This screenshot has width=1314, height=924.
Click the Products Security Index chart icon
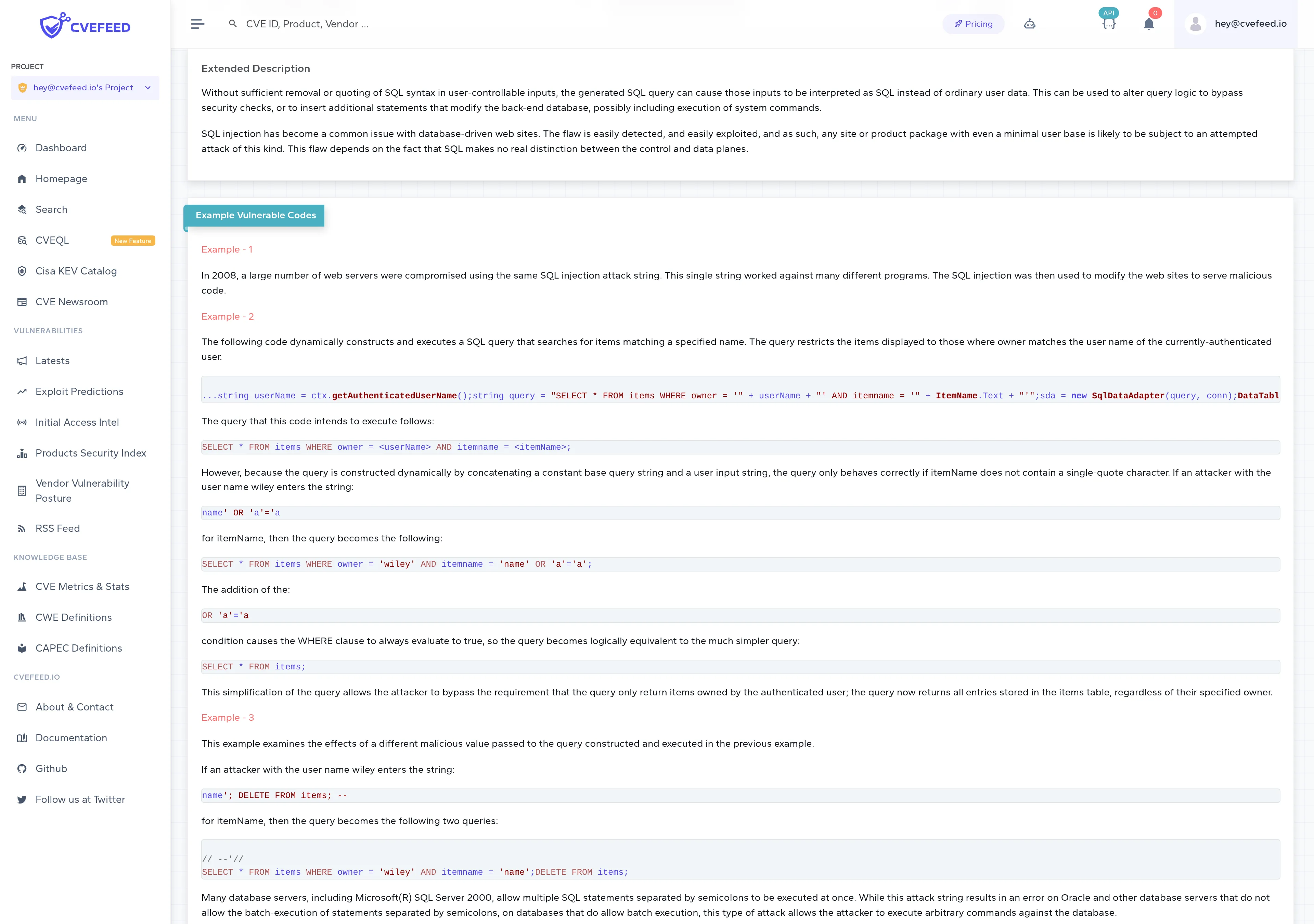(22, 453)
